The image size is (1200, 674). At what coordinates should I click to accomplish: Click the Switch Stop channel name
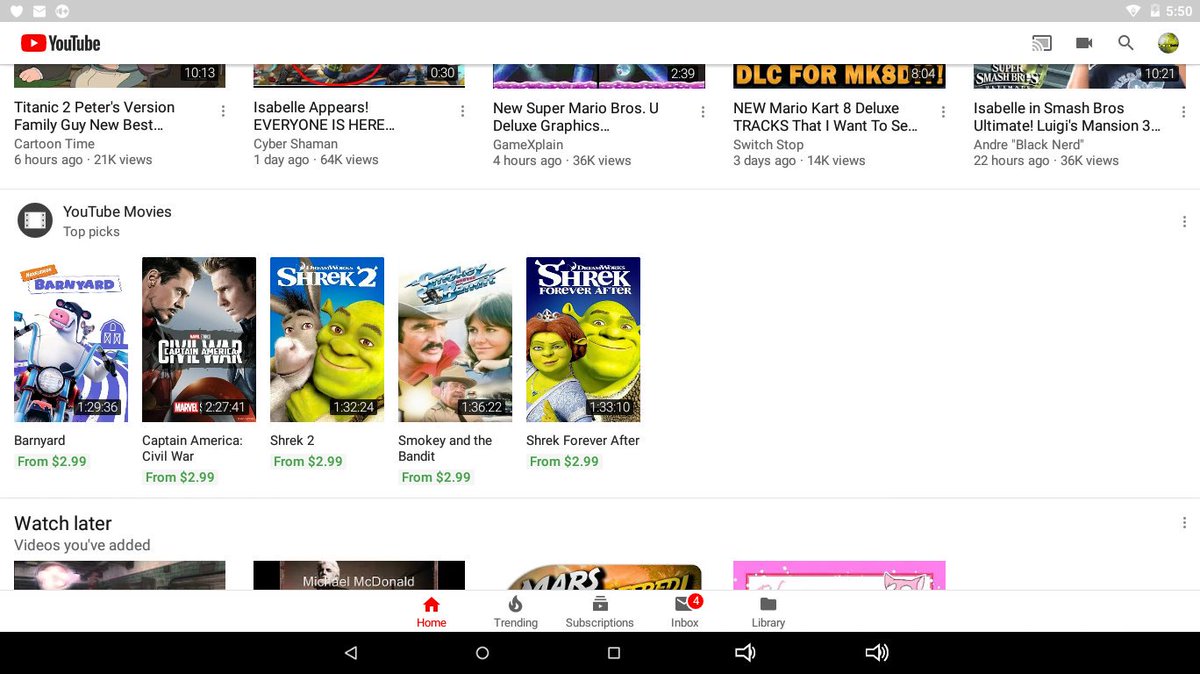pos(768,144)
